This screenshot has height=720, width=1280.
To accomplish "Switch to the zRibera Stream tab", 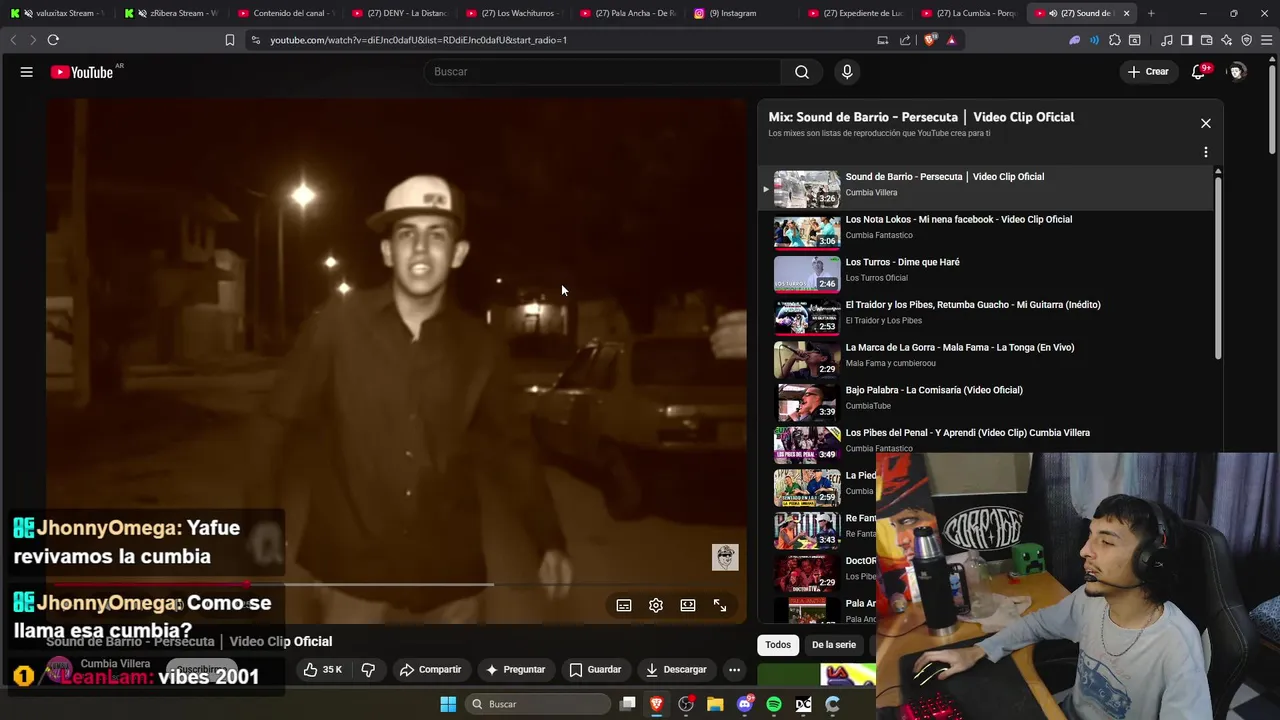I will coord(171,13).
